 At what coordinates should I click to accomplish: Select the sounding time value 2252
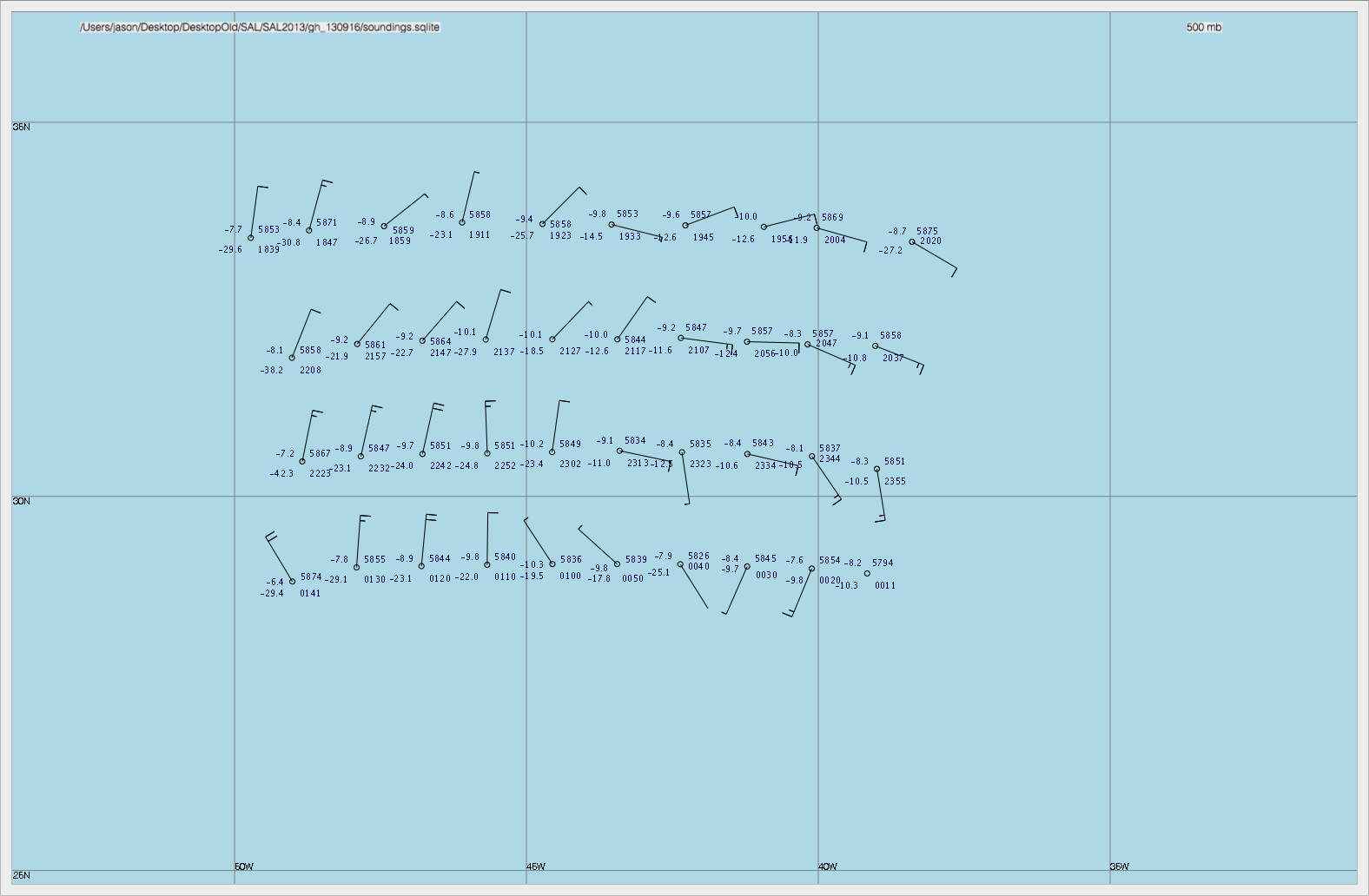point(505,466)
